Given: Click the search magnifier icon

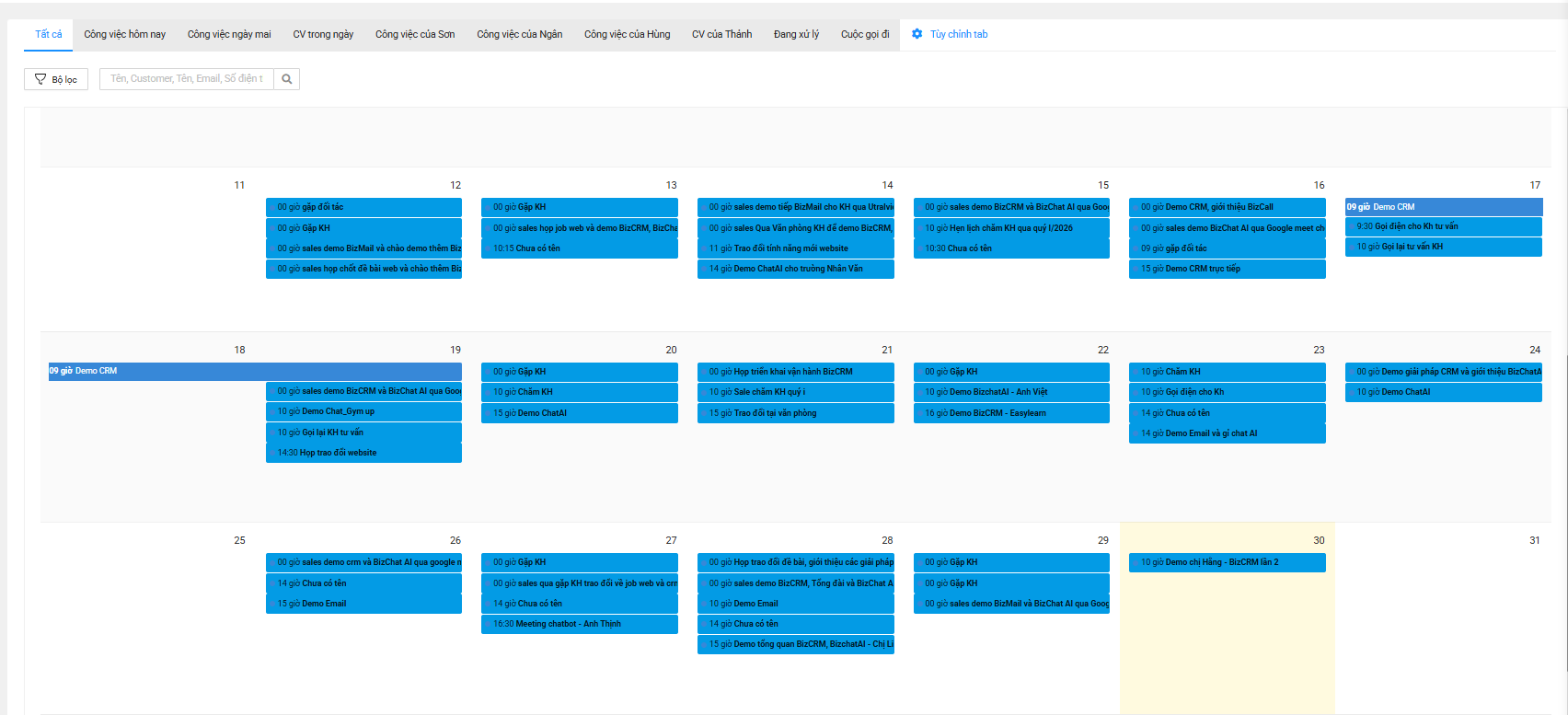Looking at the screenshot, I should pyautogui.click(x=287, y=79).
